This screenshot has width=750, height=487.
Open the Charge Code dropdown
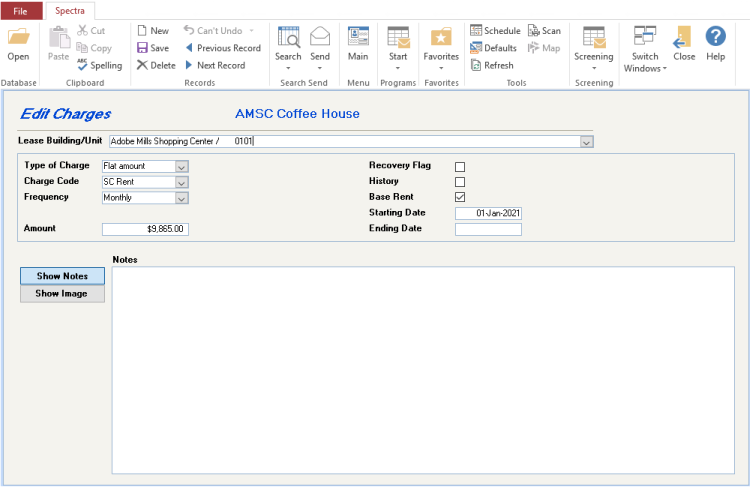181,182
